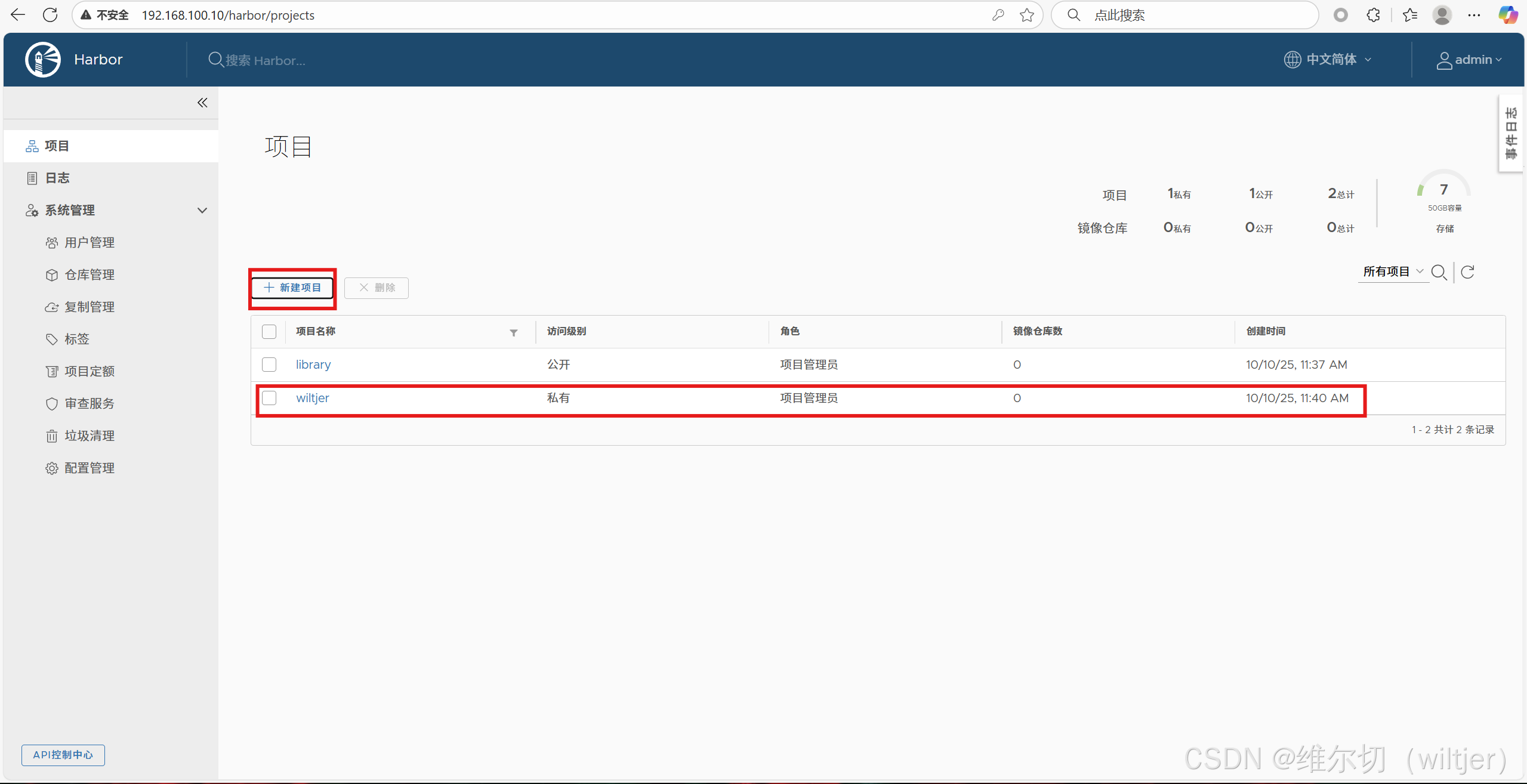Go to 用户管理 in sidebar
This screenshot has height=784, width=1527.
(89, 242)
